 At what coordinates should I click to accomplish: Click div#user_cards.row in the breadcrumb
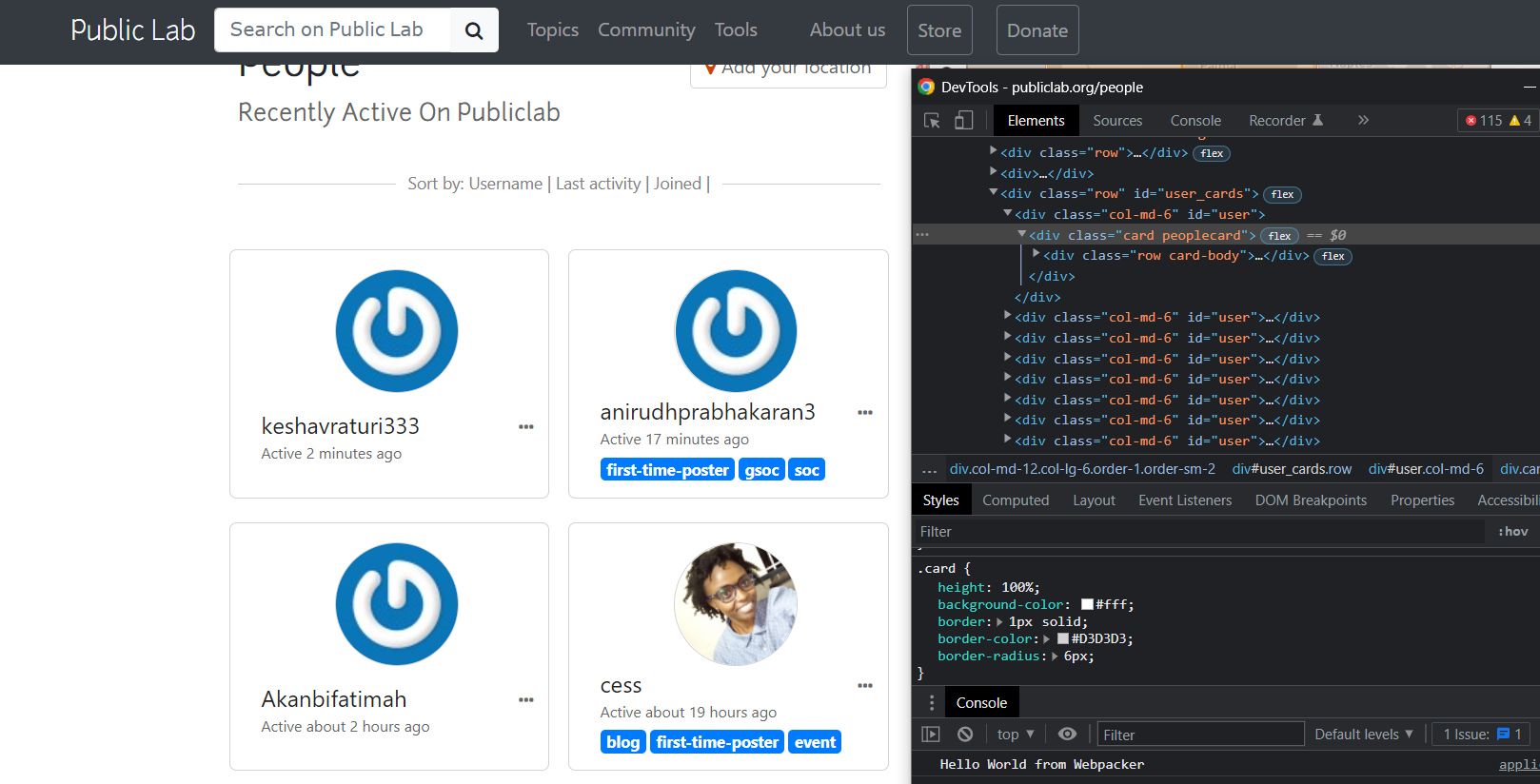click(1292, 469)
